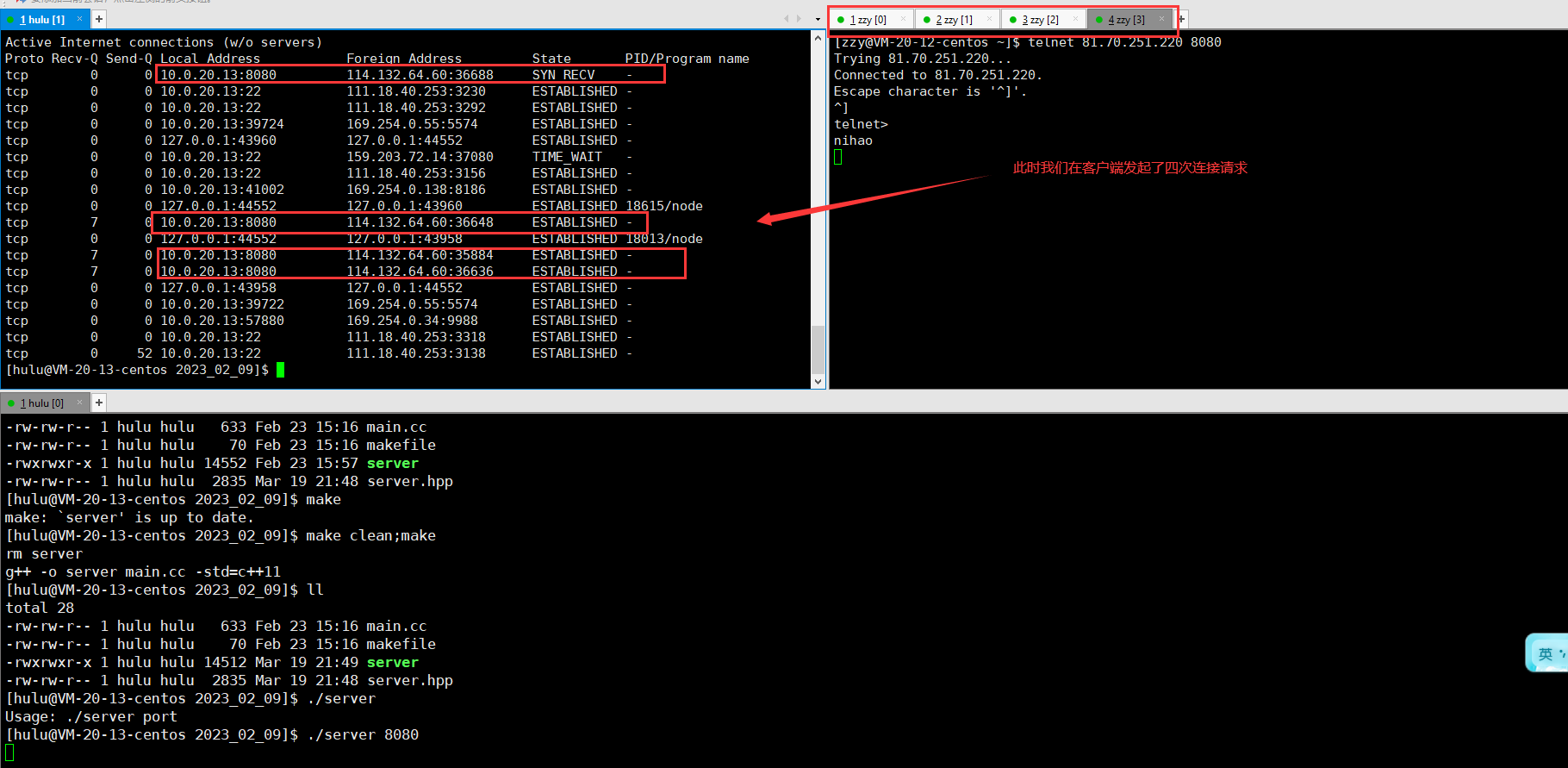Click the 18615/node program name
The height and width of the screenshot is (768, 1568).
click(x=664, y=206)
